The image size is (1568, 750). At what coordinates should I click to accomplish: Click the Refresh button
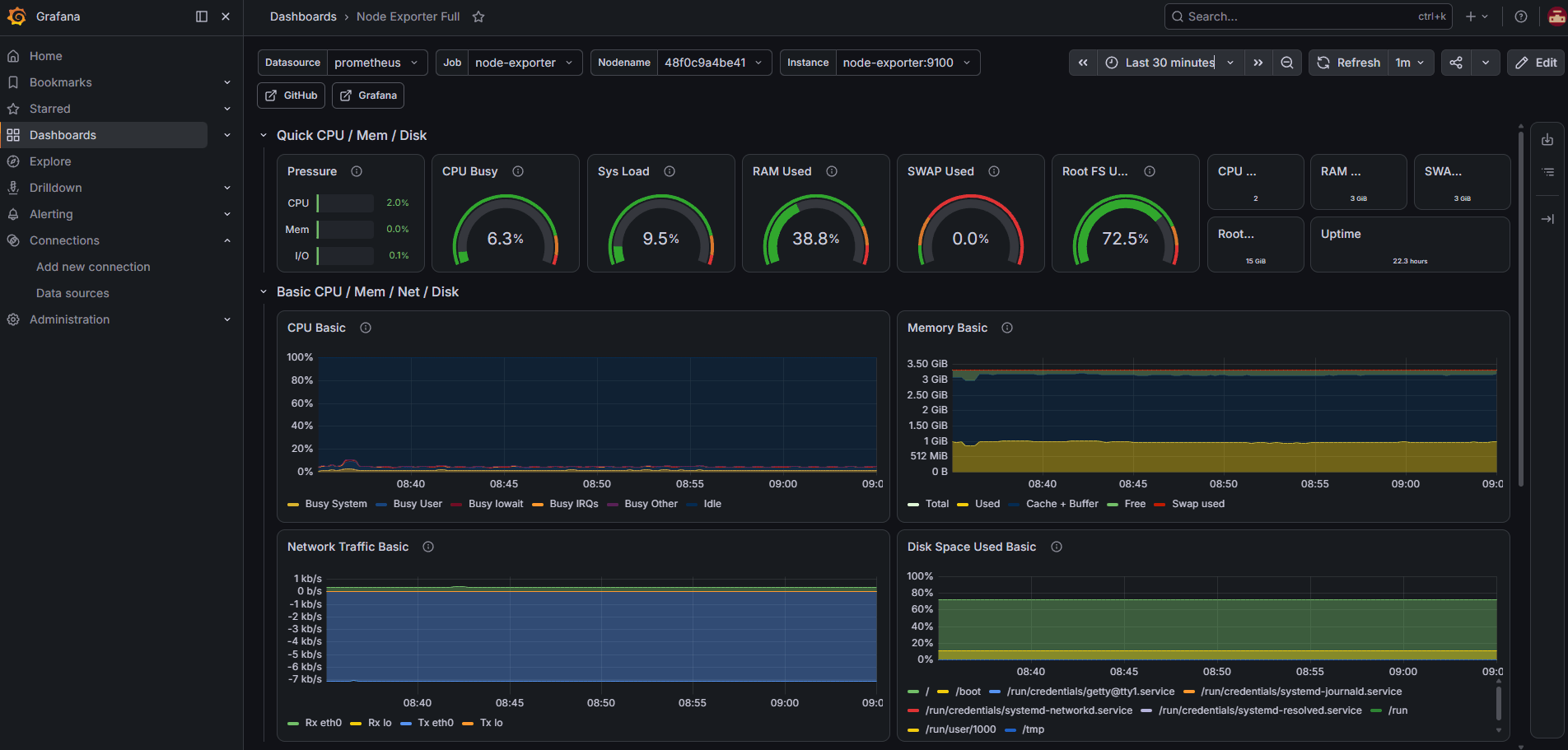click(1348, 63)
